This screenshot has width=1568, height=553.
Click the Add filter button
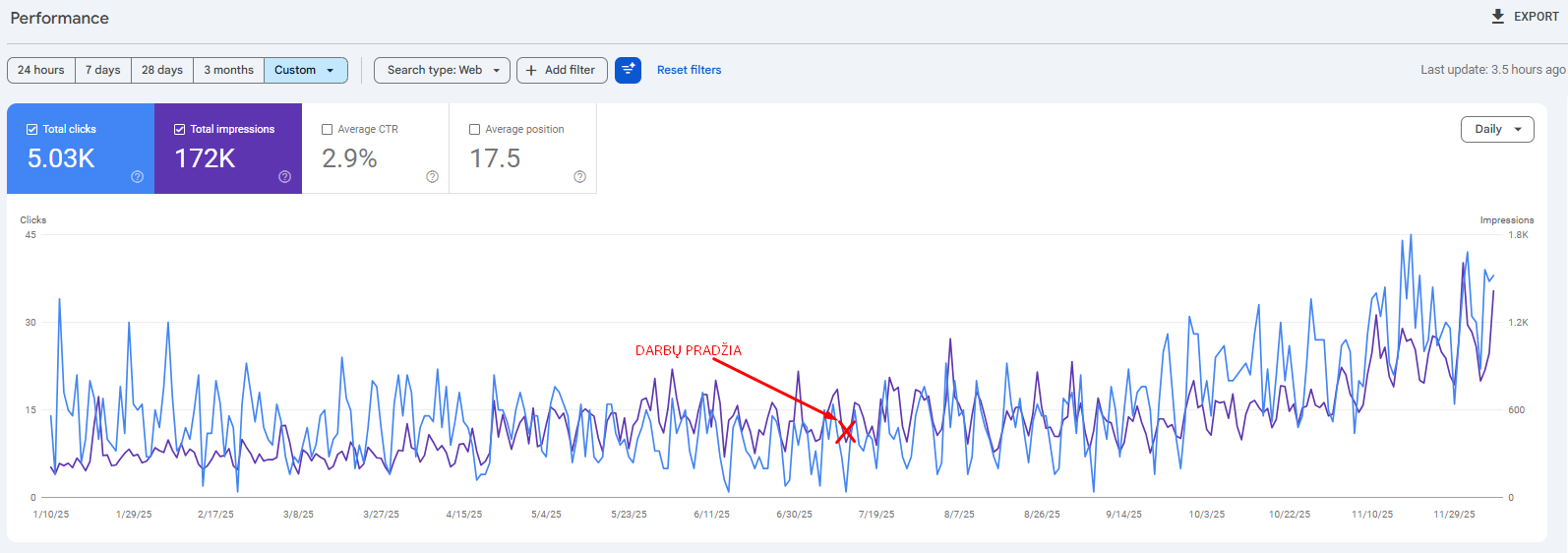(x=562, y=70)
